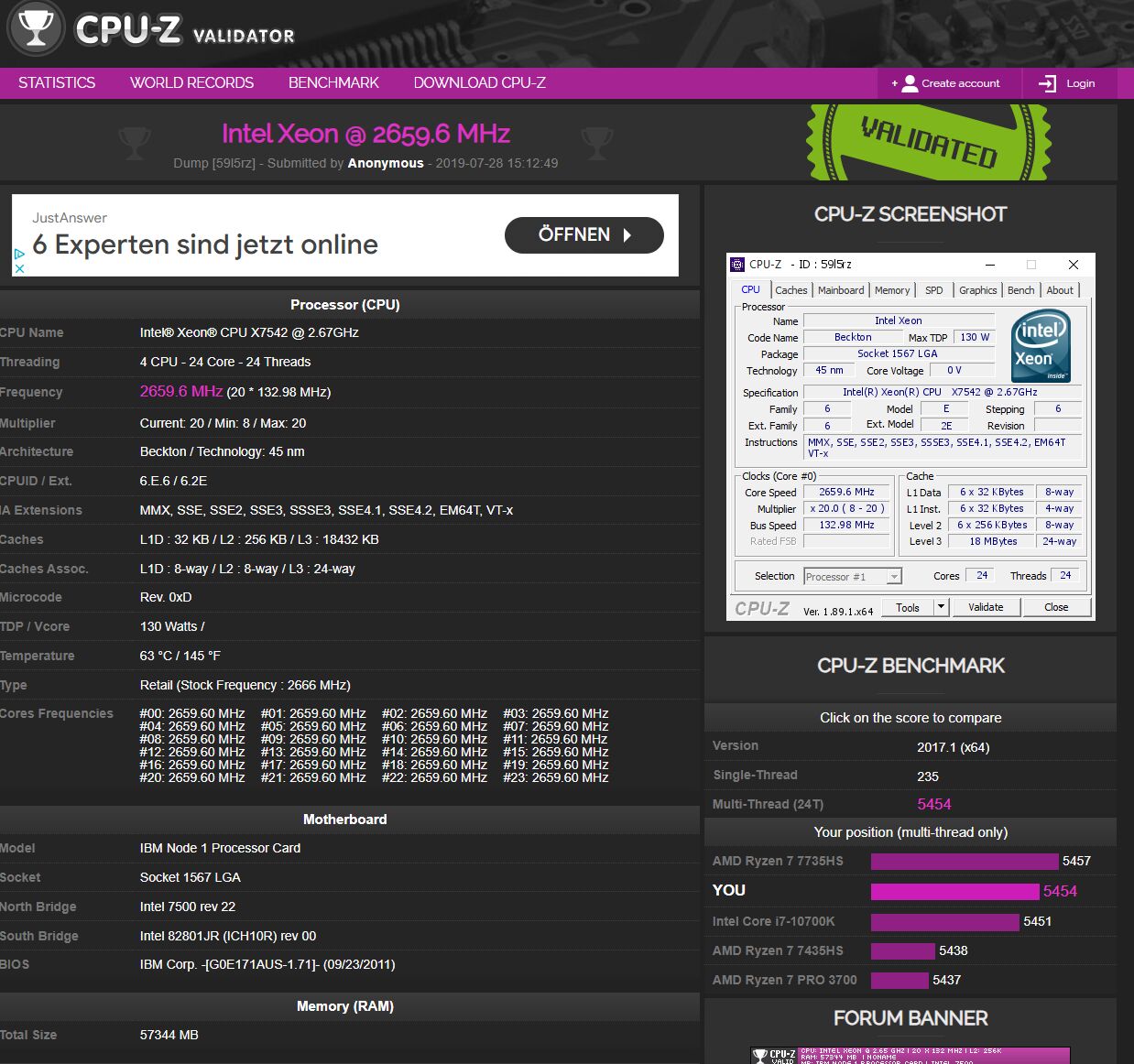Click the Intel Xeon @ 2659.6 MHz title

(x=365, y=134)
